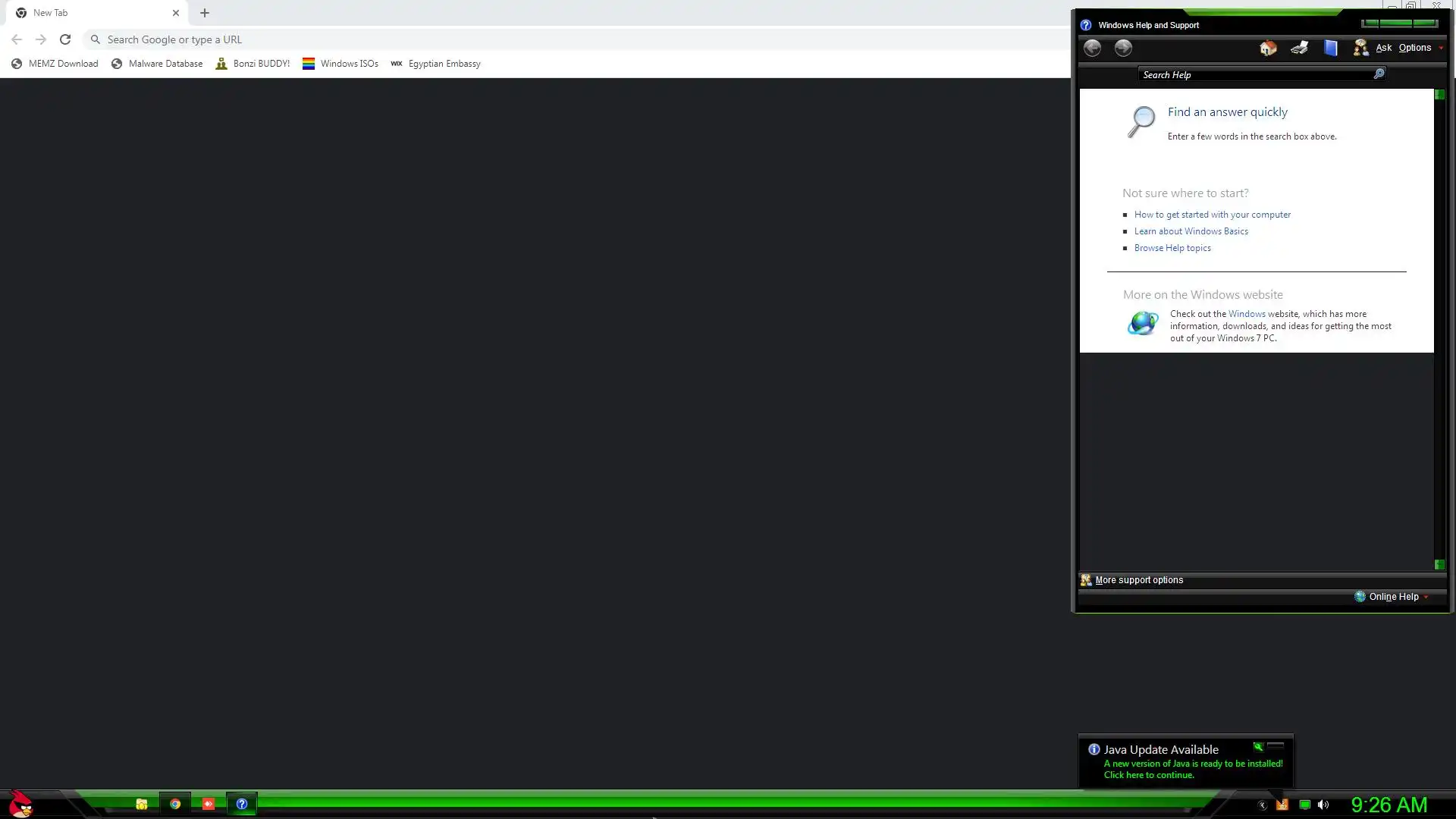Show hidden tray icons arrow
Image resolution: width=1456 pixels, height=819 pixels.
pos(1262,805)
